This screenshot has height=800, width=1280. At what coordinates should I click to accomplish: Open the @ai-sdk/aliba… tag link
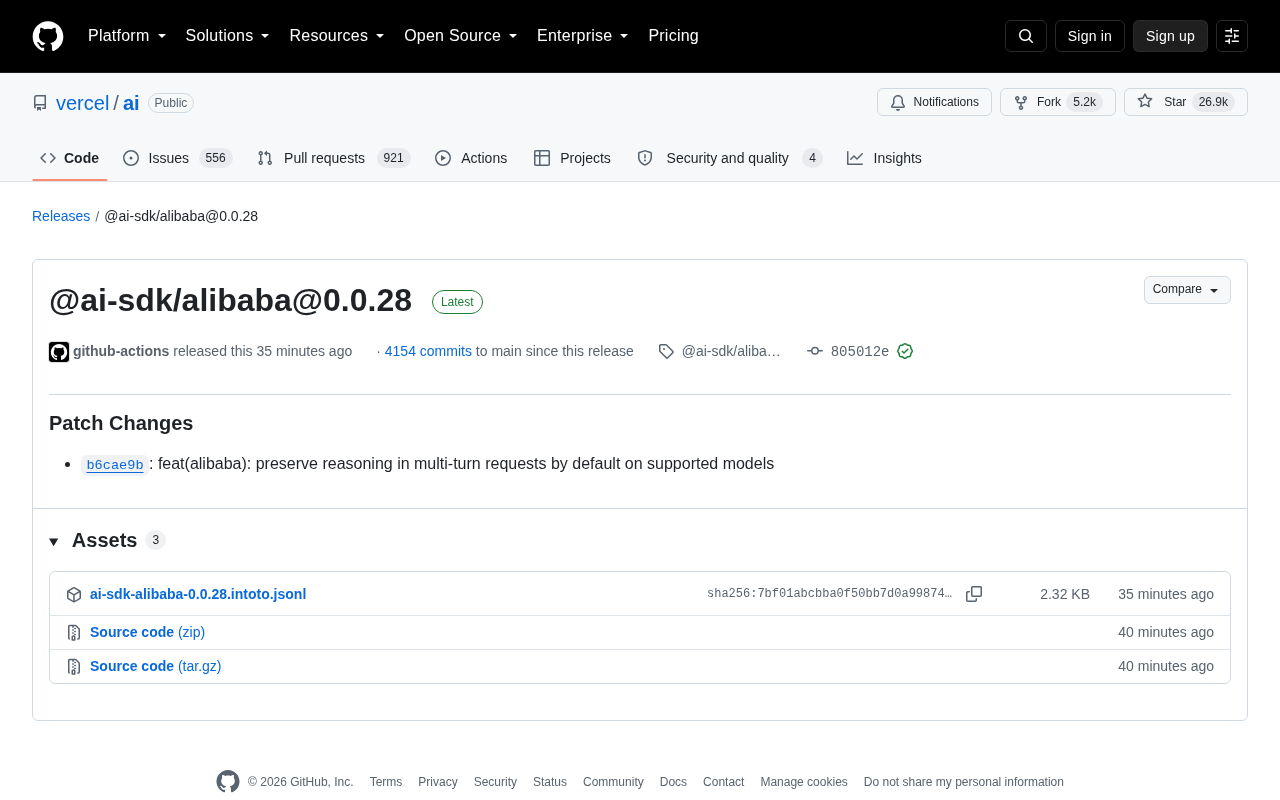(x=731, y=351)
